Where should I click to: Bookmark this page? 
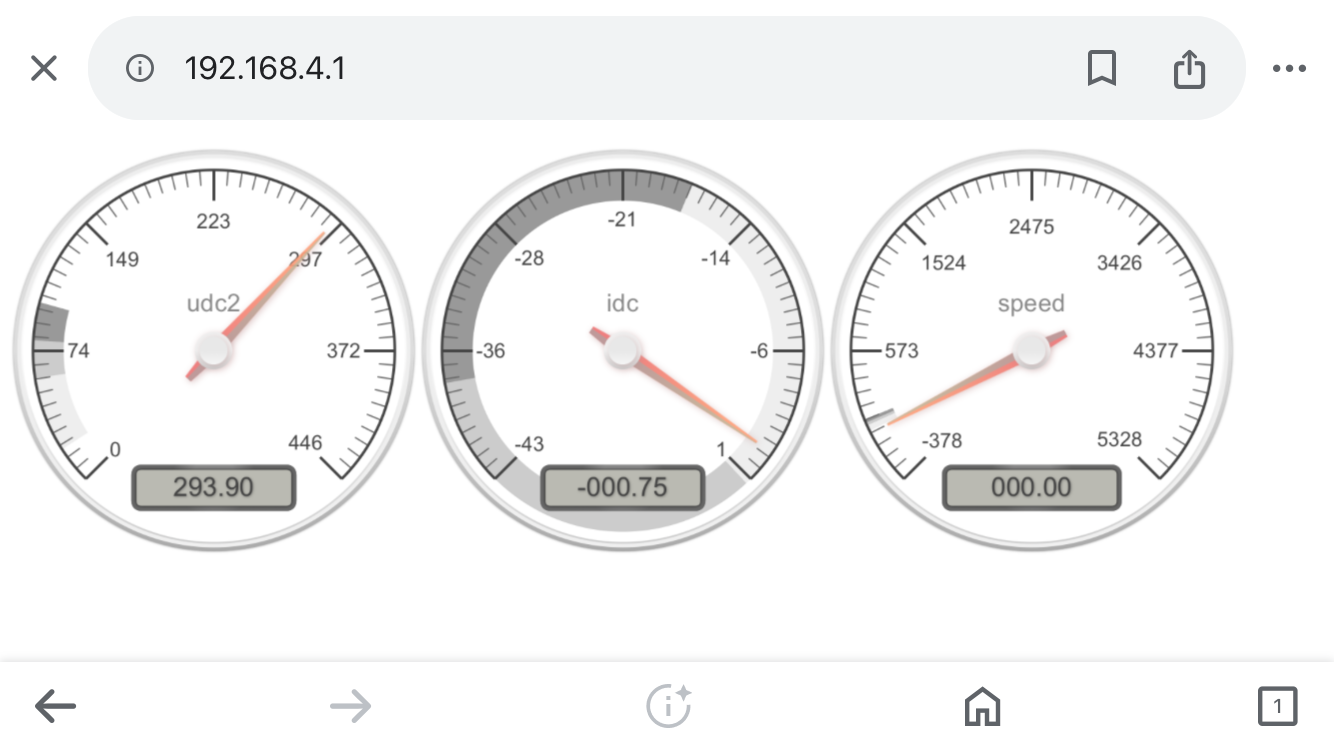(x=1101, y=68)
